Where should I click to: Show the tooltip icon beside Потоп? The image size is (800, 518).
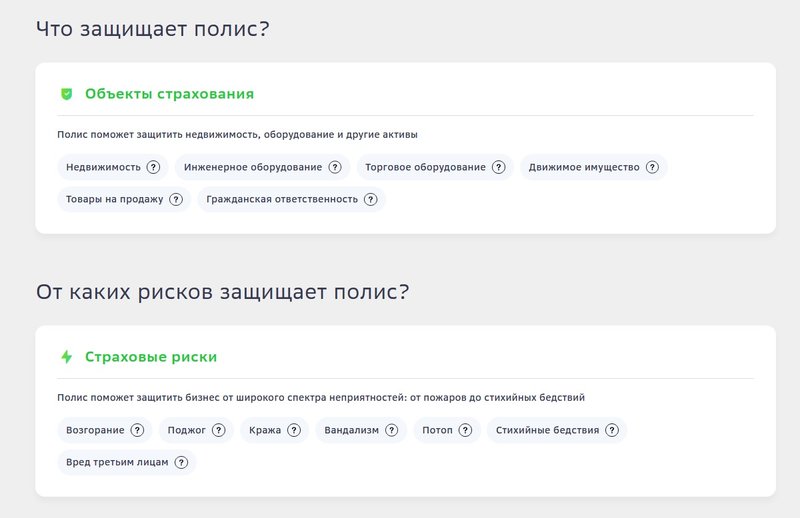(x=465, y=430)
